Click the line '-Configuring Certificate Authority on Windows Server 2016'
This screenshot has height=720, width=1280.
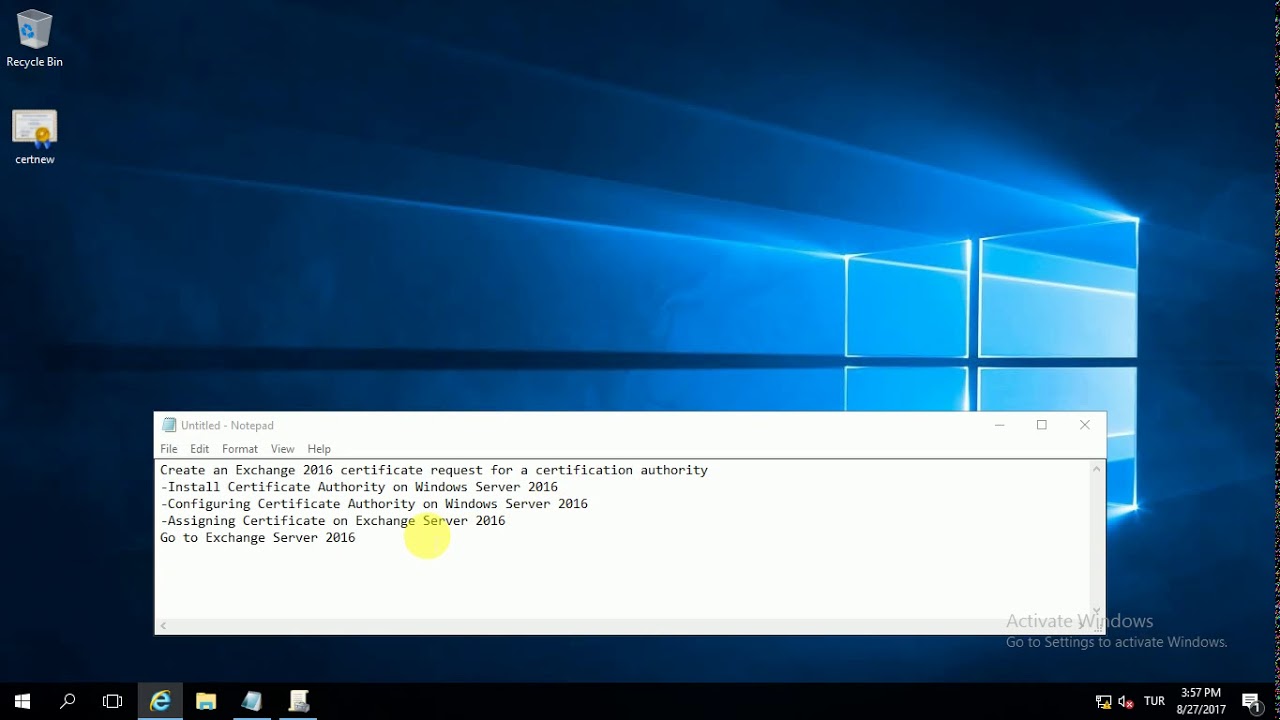click(x=374, y=504)
